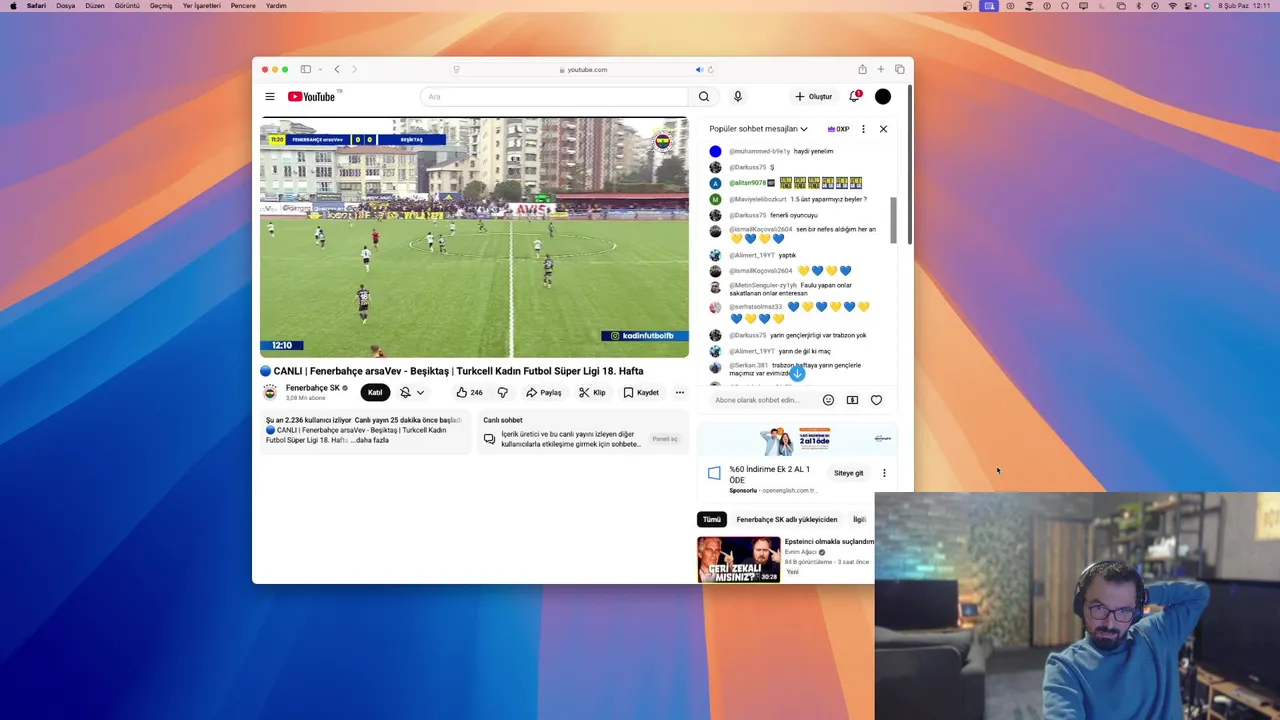Open the Düzen menu
This screenshot has height=720, width=1280.
pyautogui.click(x=95, y=6)
